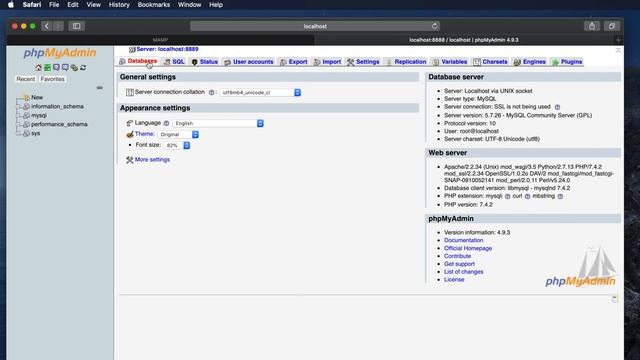The width and height of the screenshot is (640, 360).
Task: Click the Safari address bar showing localhost
Action: point(315,26)
